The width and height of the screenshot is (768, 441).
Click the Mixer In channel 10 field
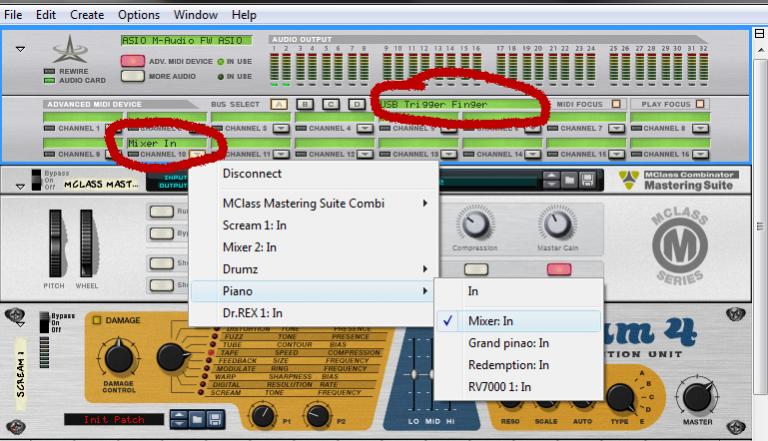167,143
